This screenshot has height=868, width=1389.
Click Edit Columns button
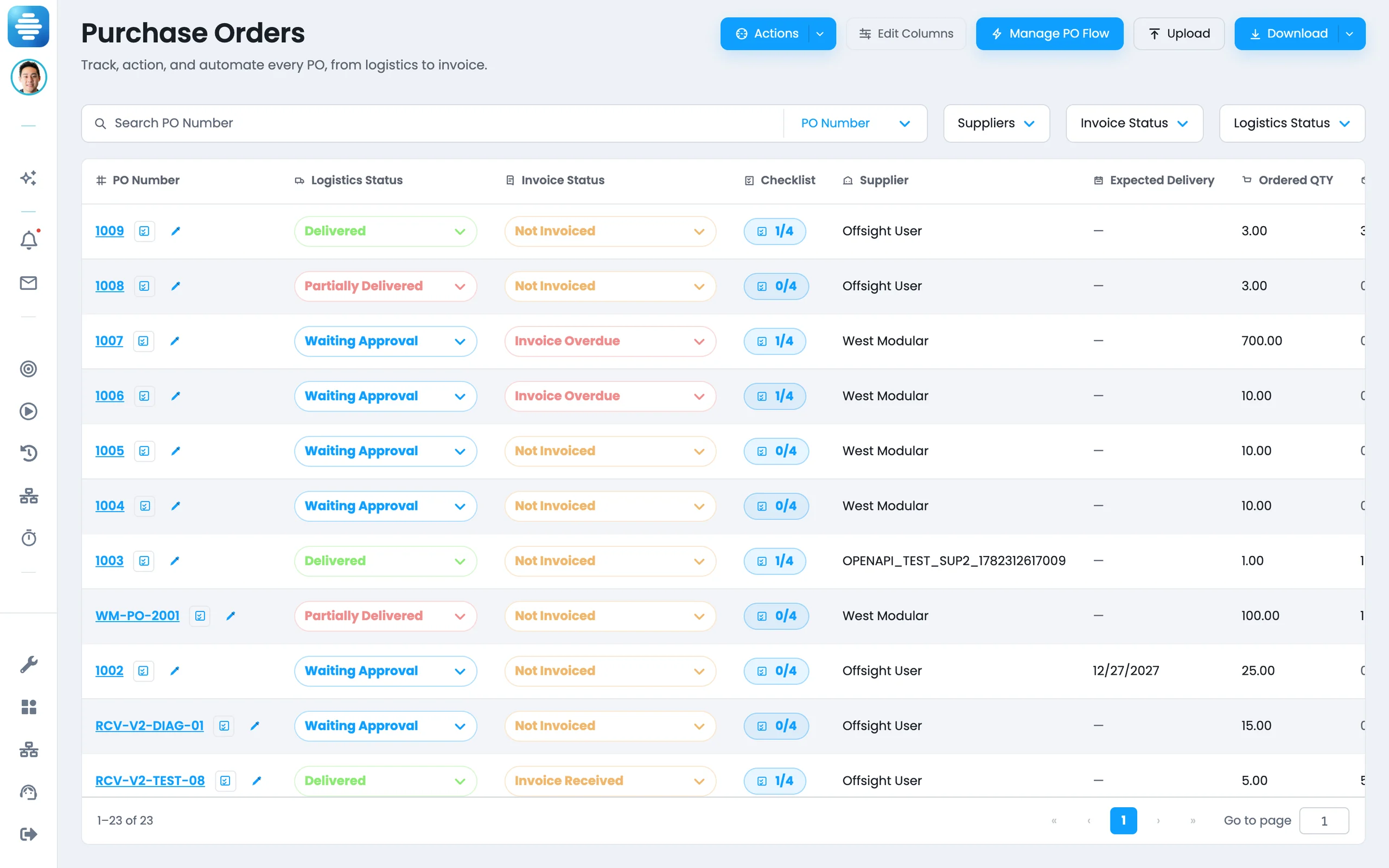pos(906,34)
